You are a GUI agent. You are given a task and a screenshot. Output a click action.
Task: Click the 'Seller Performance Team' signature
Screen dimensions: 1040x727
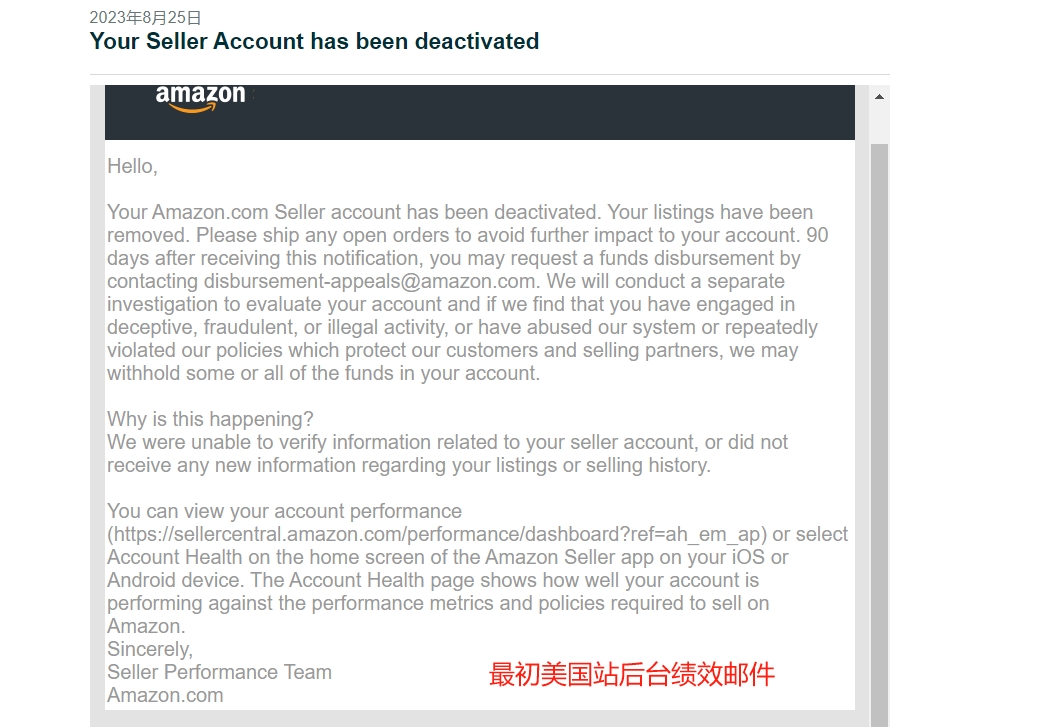(x=220, y=672)
